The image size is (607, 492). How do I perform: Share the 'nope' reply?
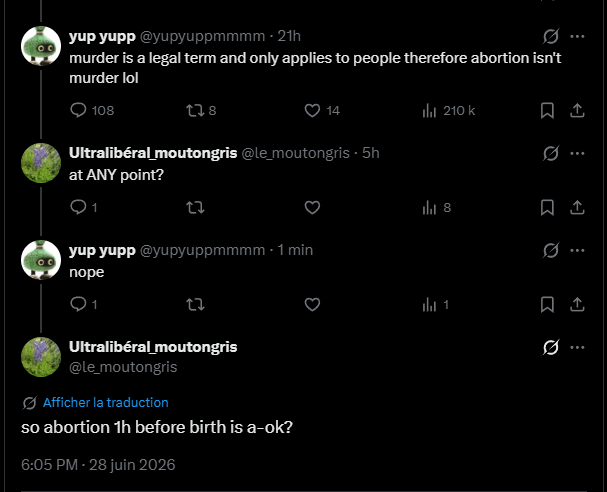(x=577, y=305)
